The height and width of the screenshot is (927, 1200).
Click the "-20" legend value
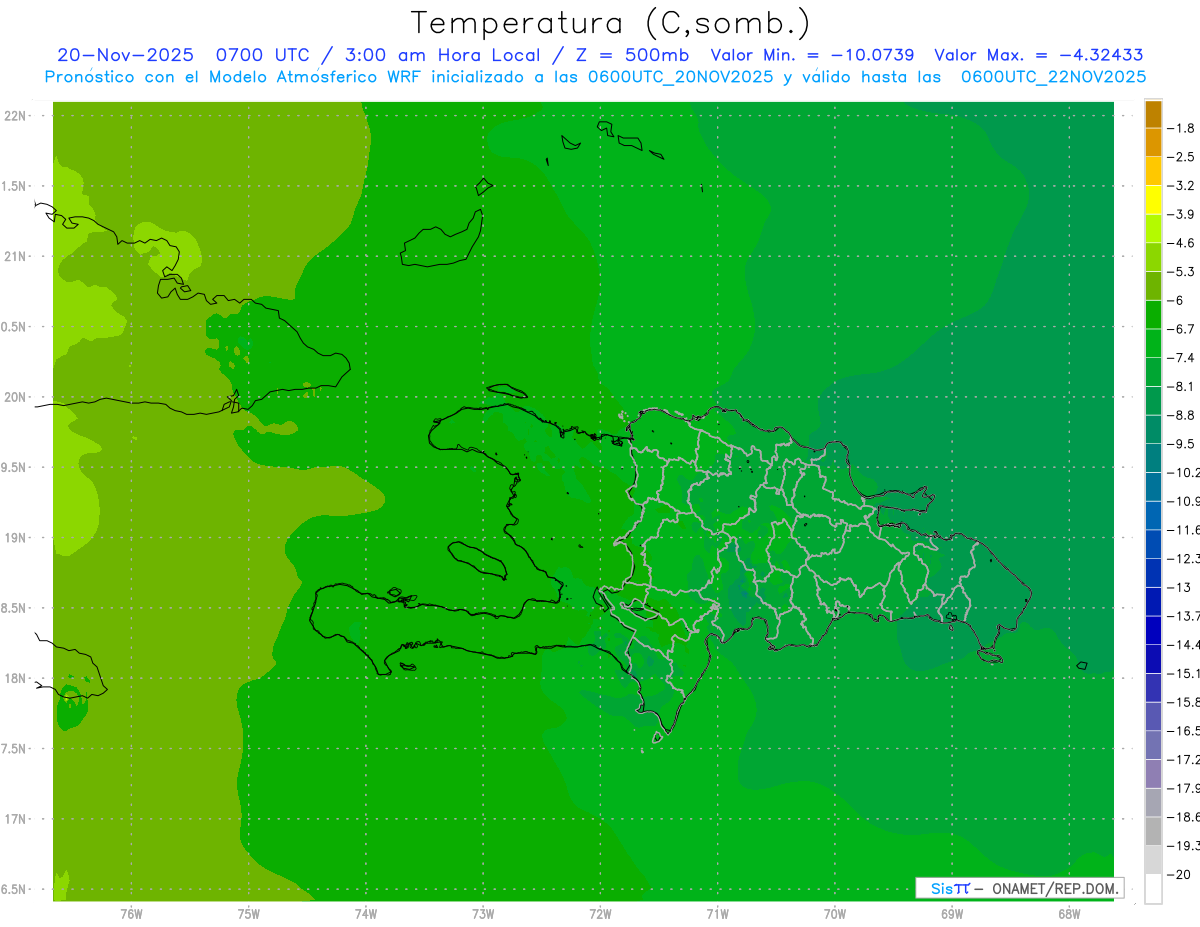(1178, 874)
